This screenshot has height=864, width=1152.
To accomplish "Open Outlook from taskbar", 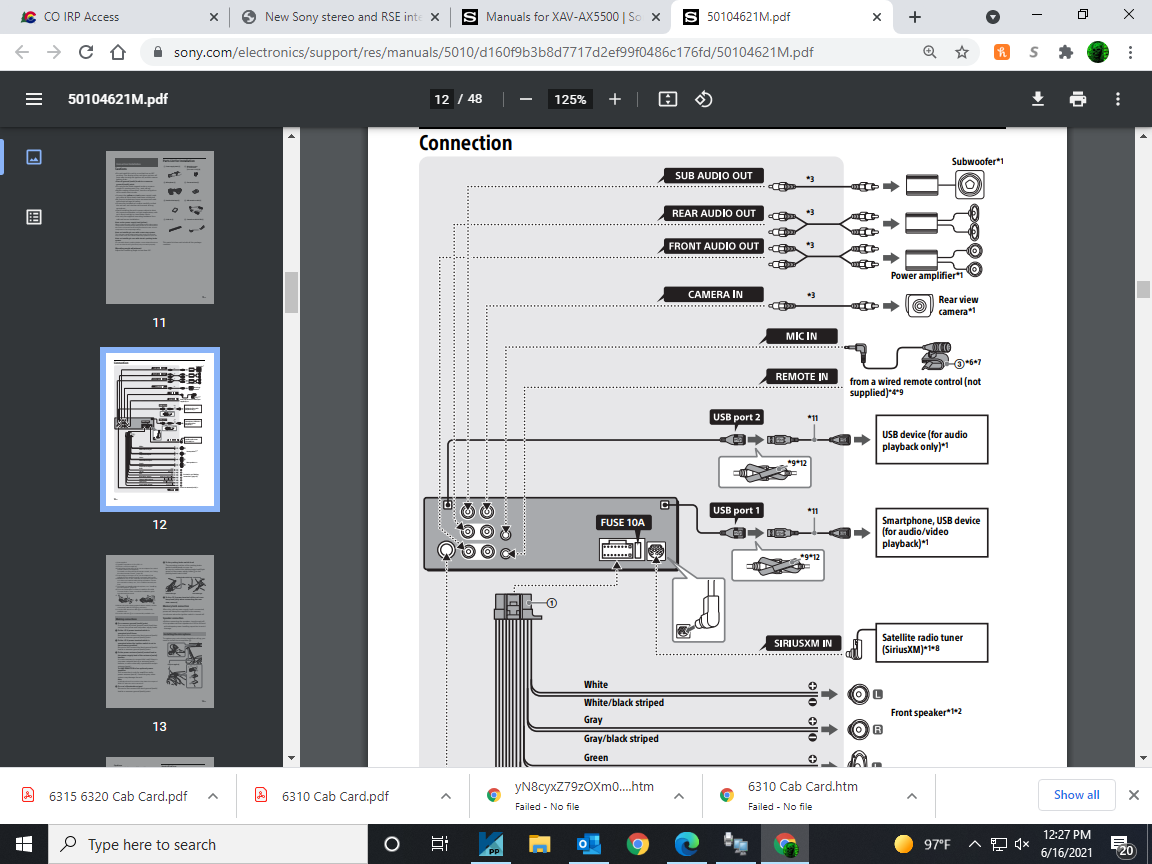I will (x=588, y=843).
